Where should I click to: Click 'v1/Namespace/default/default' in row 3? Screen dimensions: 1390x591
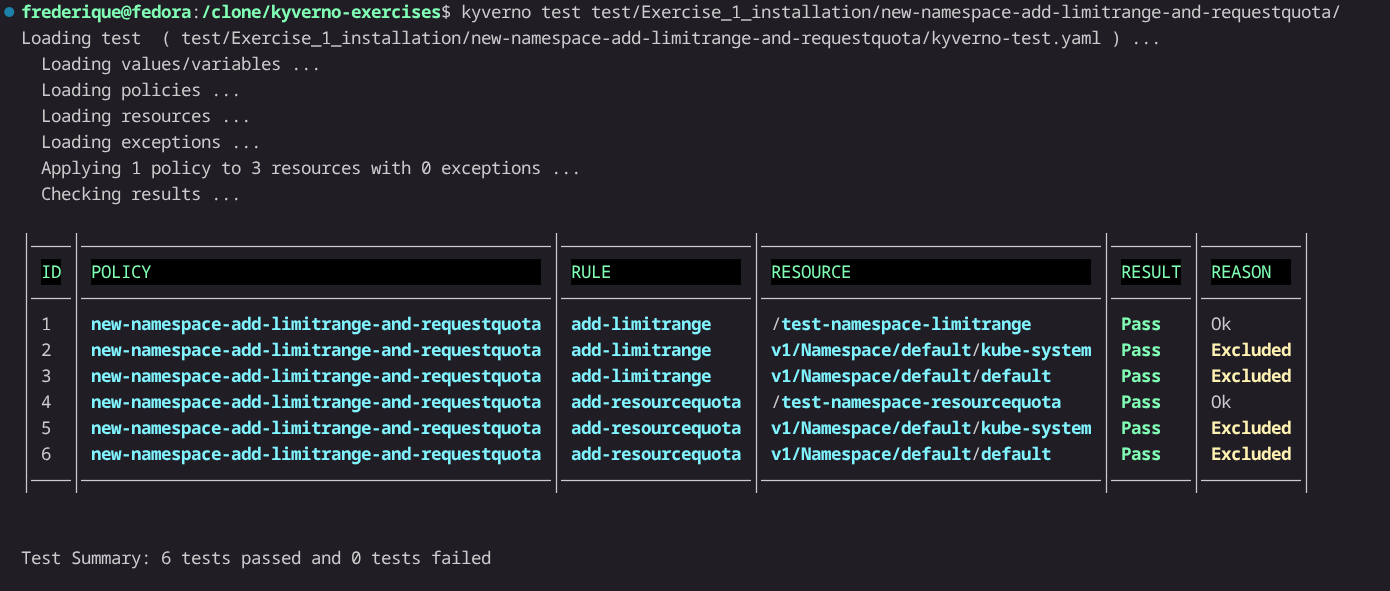(911, 376)
